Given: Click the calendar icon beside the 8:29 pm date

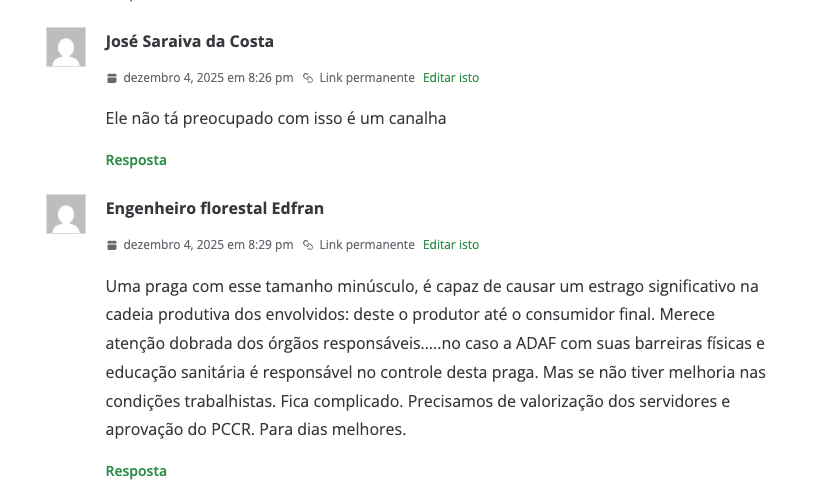Looking at the screenshot, I should pos(112,245).
